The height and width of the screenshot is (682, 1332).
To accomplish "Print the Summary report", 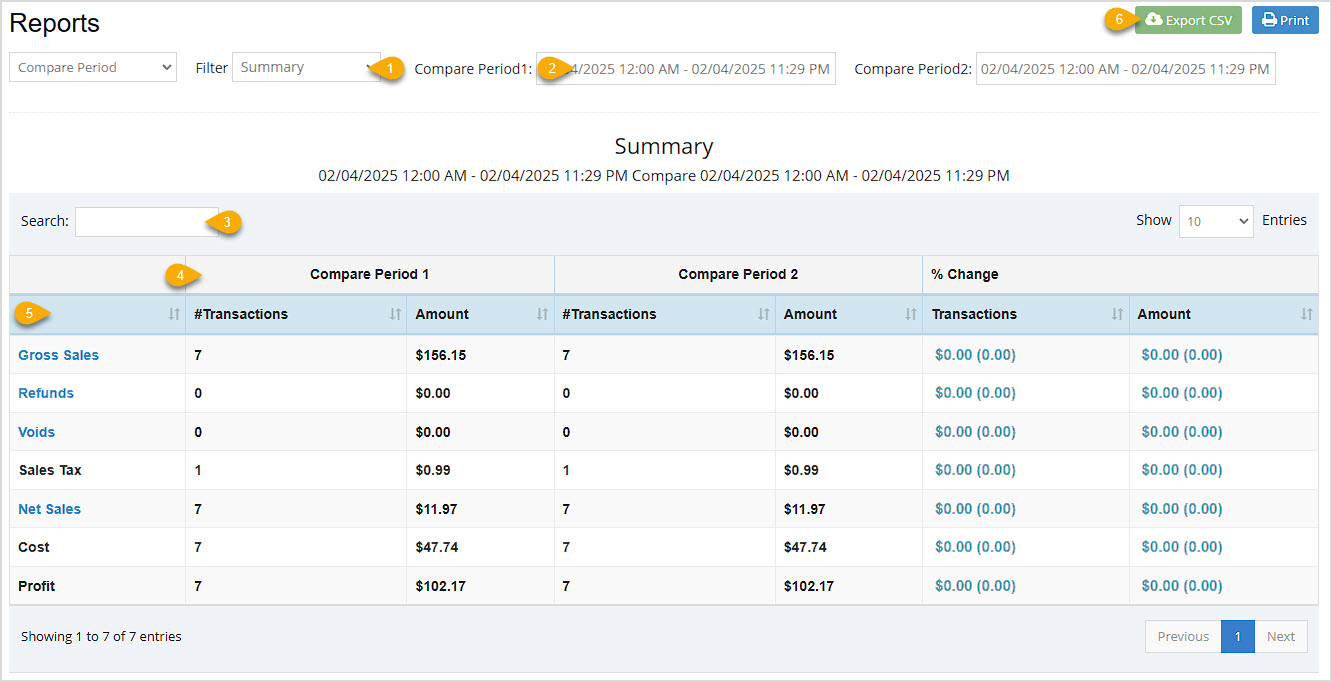I will click(1285, 19).
